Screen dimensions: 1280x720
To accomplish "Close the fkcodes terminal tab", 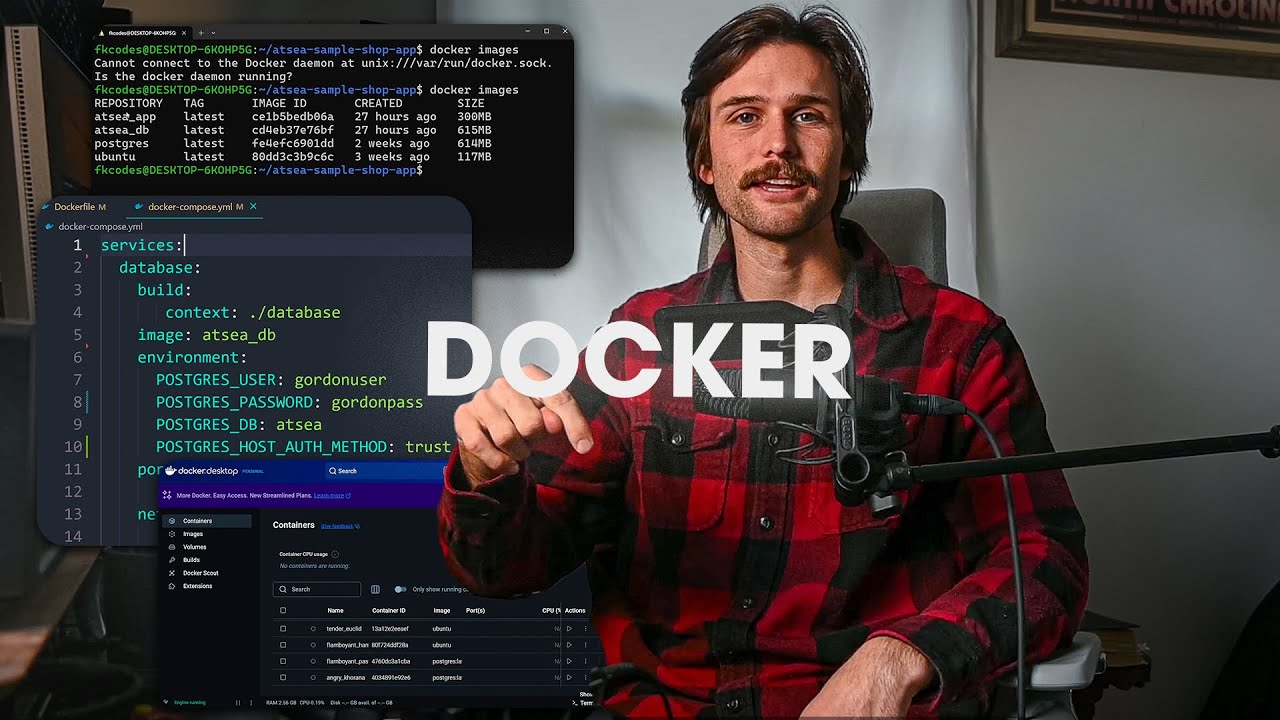I will 183,32.
